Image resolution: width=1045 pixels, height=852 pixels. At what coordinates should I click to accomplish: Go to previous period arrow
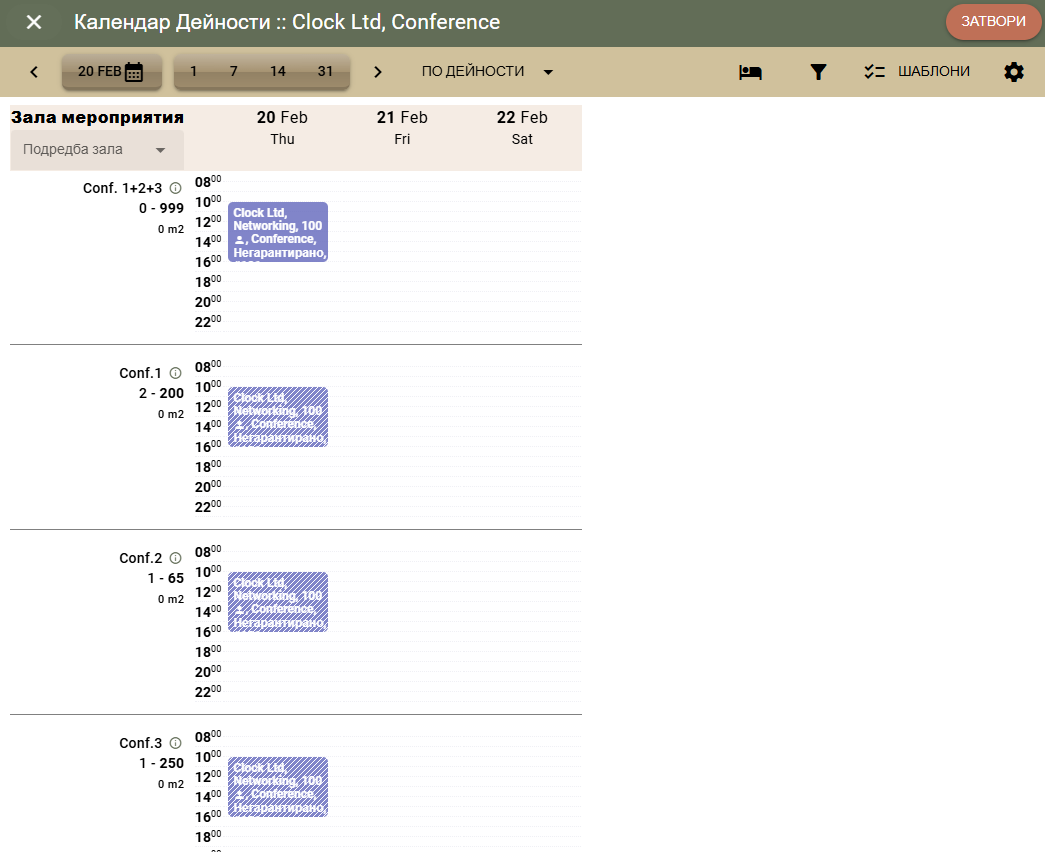tap(34, 72)
